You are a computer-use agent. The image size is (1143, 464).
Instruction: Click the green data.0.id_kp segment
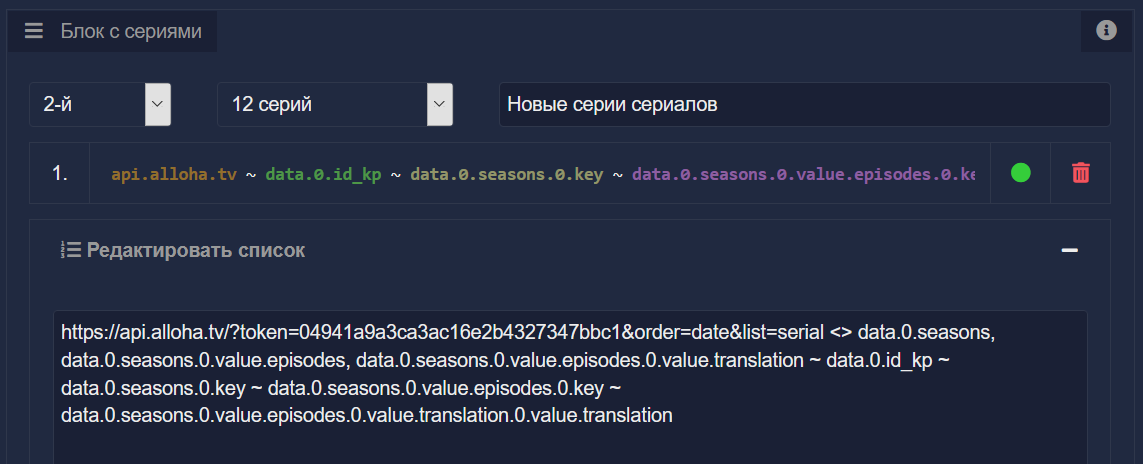[323, 174]
